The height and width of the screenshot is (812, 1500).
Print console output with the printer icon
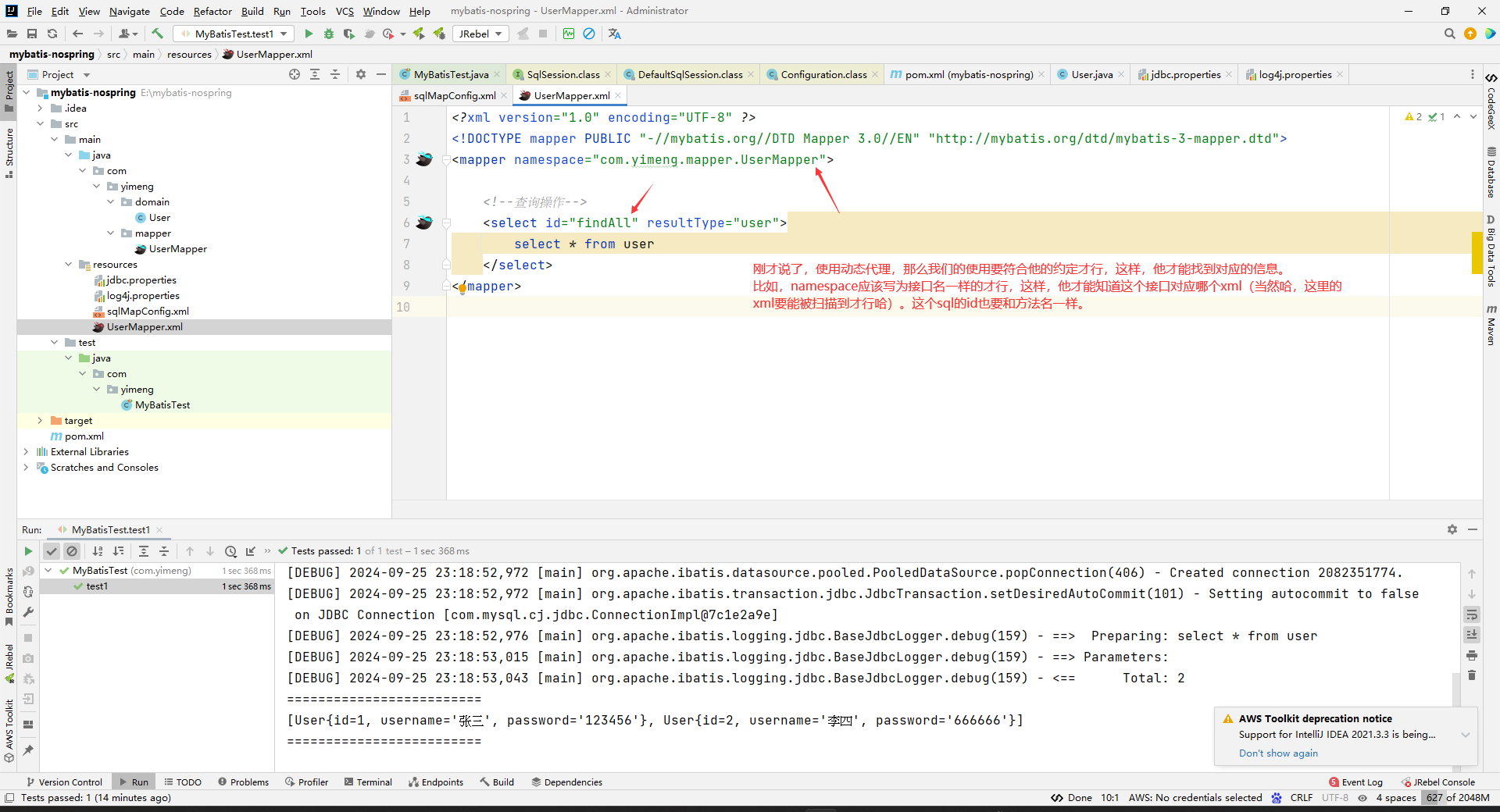click(1472, 655)
